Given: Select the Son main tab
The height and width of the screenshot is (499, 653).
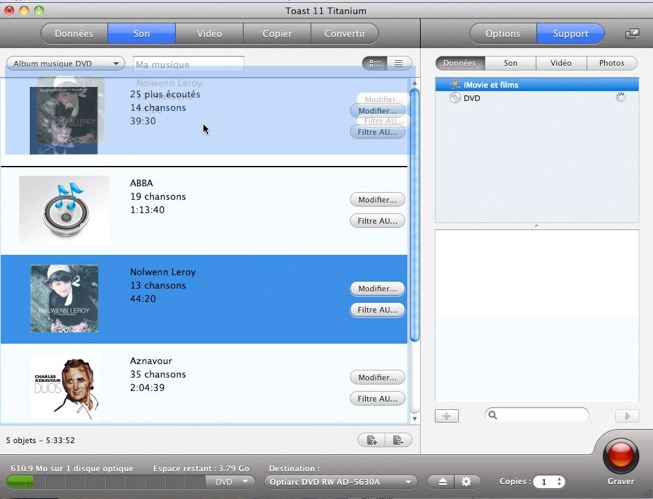Looking at the screenshot, I should point(142,33).
